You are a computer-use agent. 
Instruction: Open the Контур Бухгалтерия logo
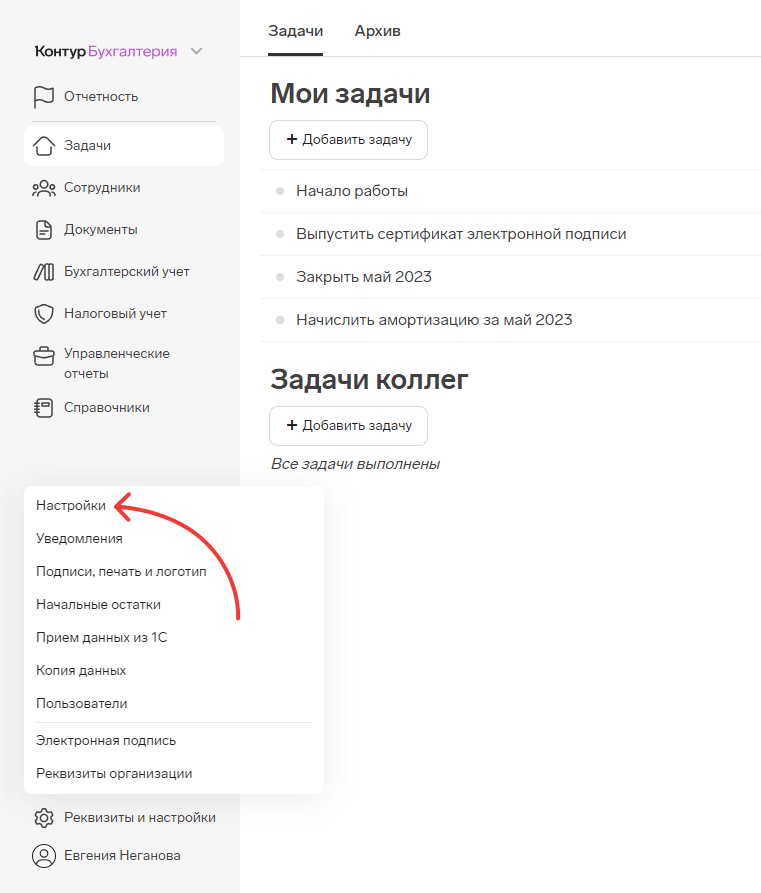(106, 51)
